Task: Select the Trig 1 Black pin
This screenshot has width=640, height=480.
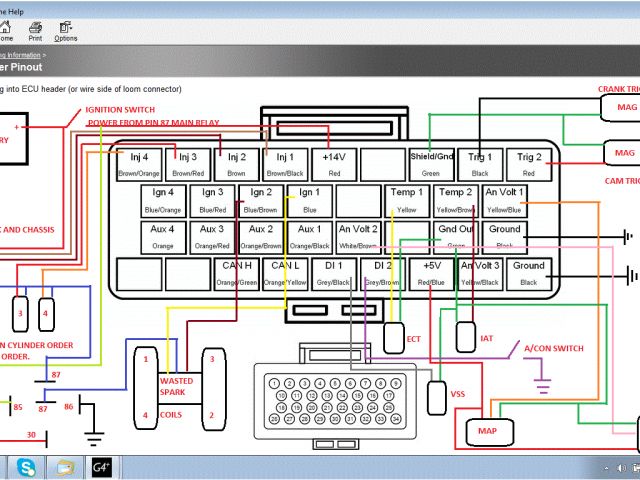Action: coord(480,164)
